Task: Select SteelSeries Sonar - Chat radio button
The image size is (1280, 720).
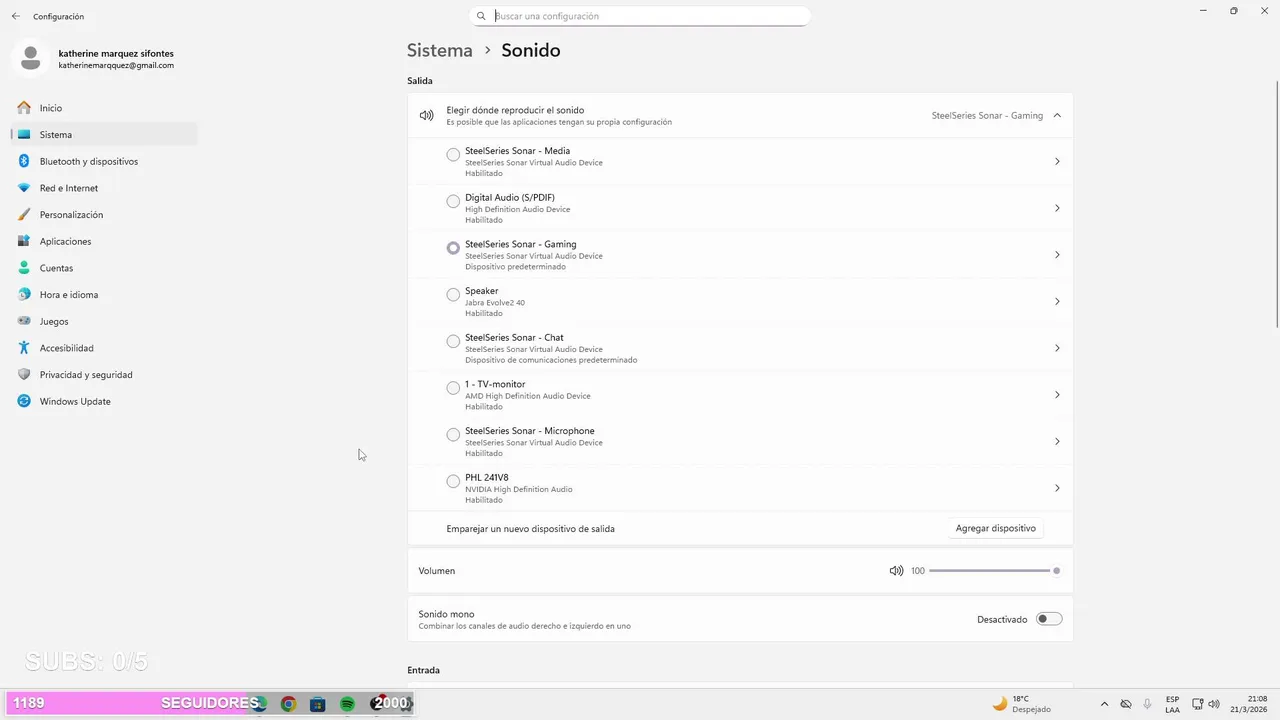Action: (x=453, y=342)
